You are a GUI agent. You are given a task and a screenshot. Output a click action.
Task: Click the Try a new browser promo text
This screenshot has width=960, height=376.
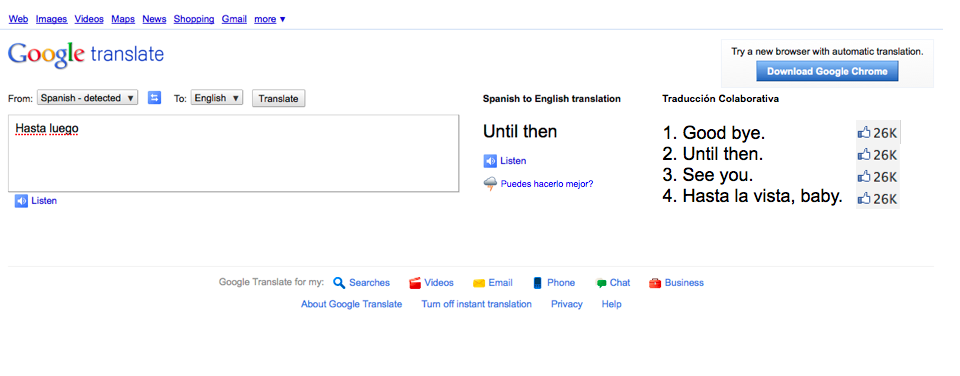[x=827, y=52]
